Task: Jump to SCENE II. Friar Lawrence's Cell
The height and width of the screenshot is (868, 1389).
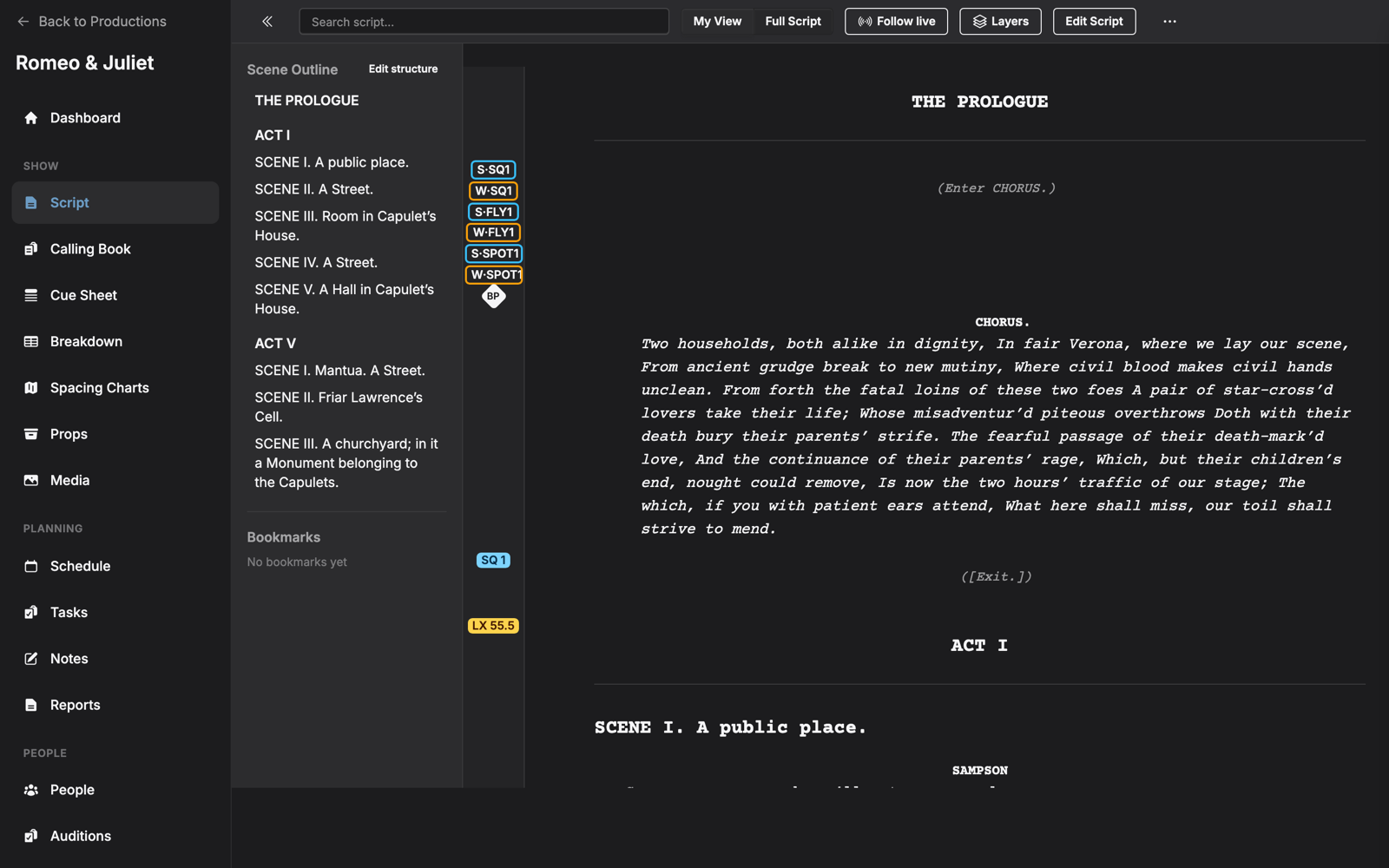Action: tap(339, 407)
